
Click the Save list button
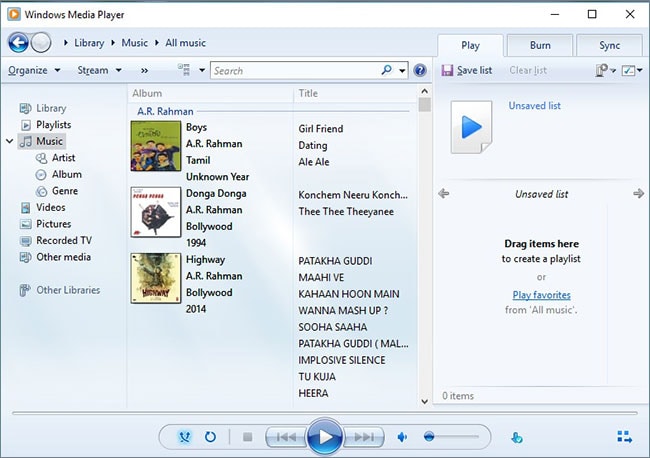(x=467, y=70)
